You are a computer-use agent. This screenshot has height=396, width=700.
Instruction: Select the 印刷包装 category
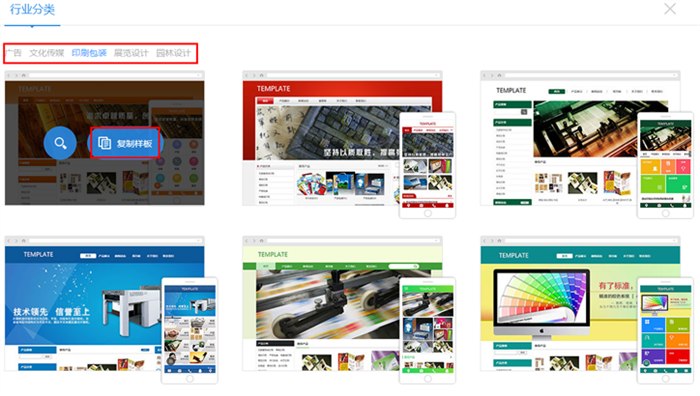[x=89, y=53]
